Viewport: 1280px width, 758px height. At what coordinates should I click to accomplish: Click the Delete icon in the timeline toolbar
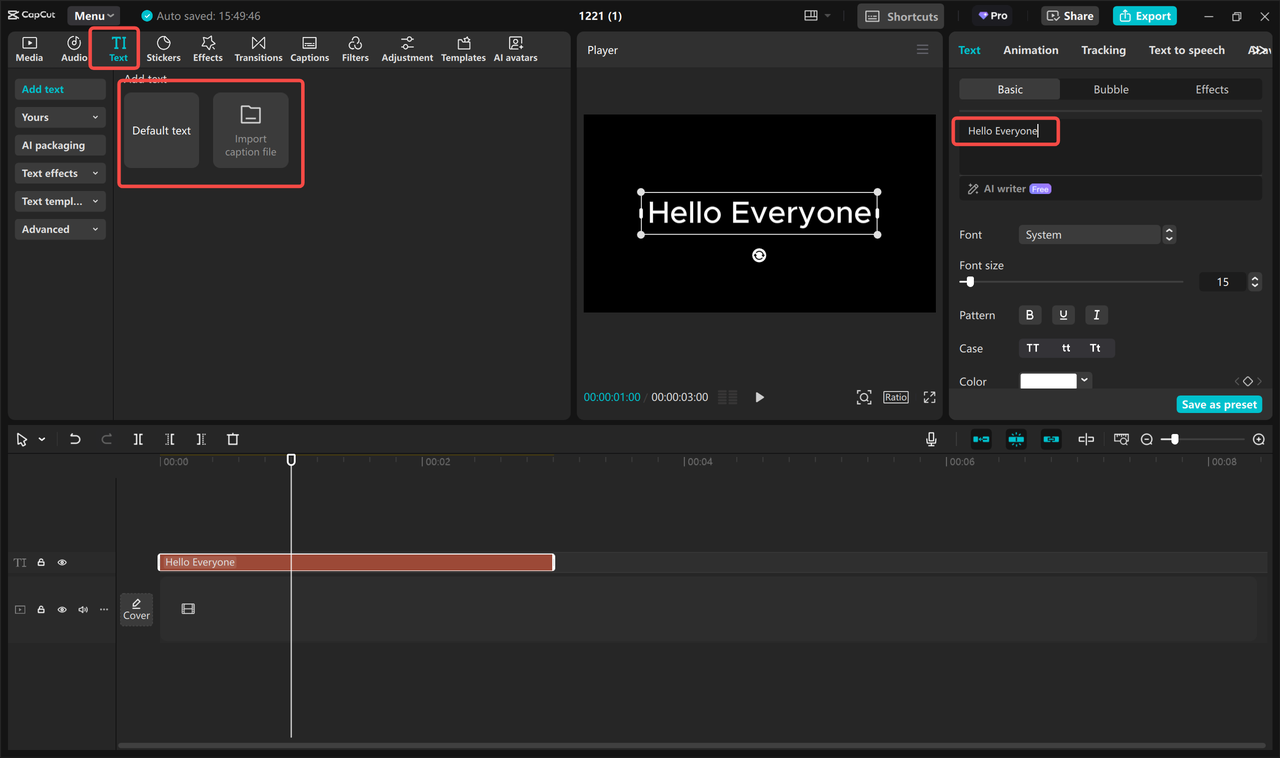pos(232,439)
